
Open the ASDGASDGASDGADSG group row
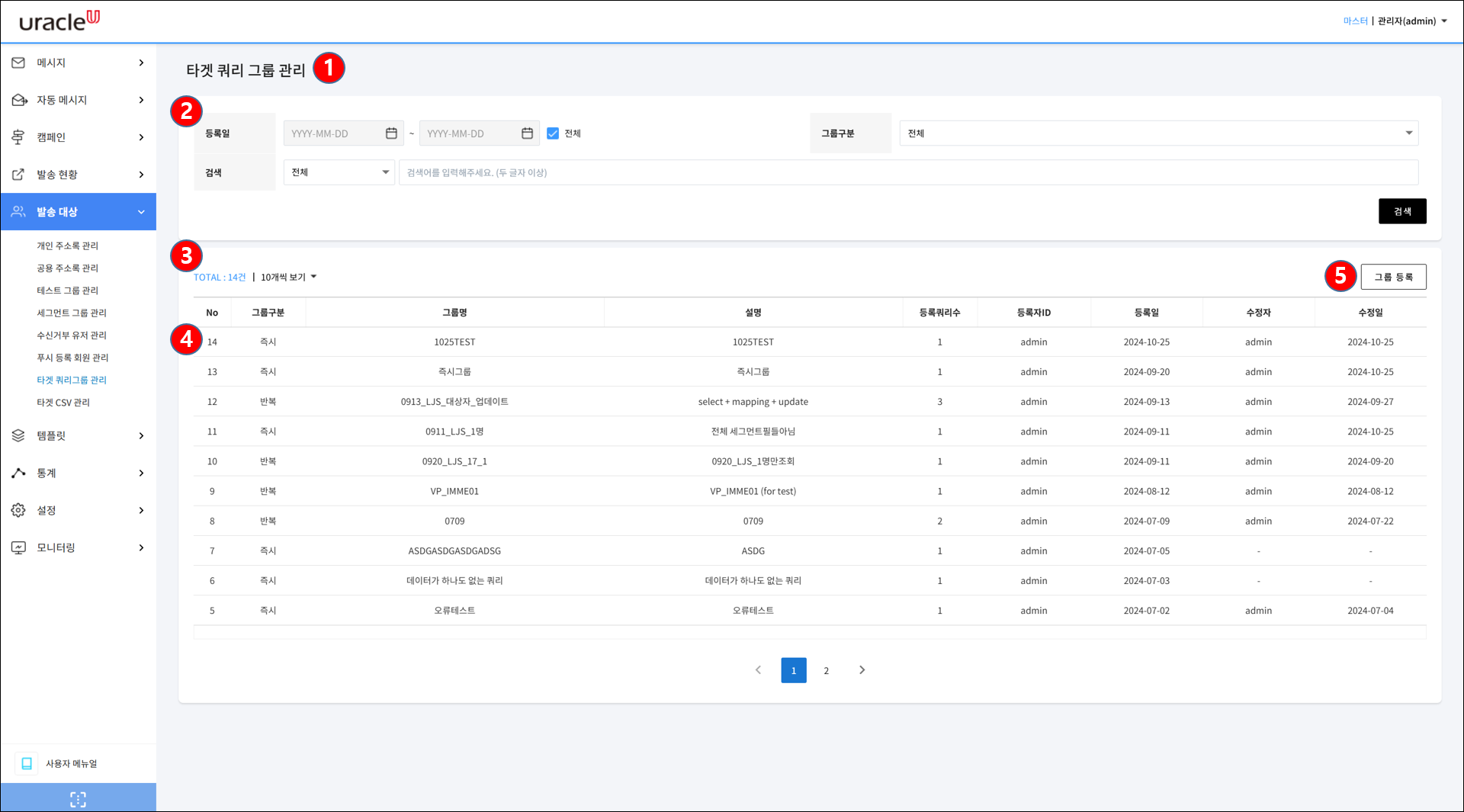click(x=454, y=550)
